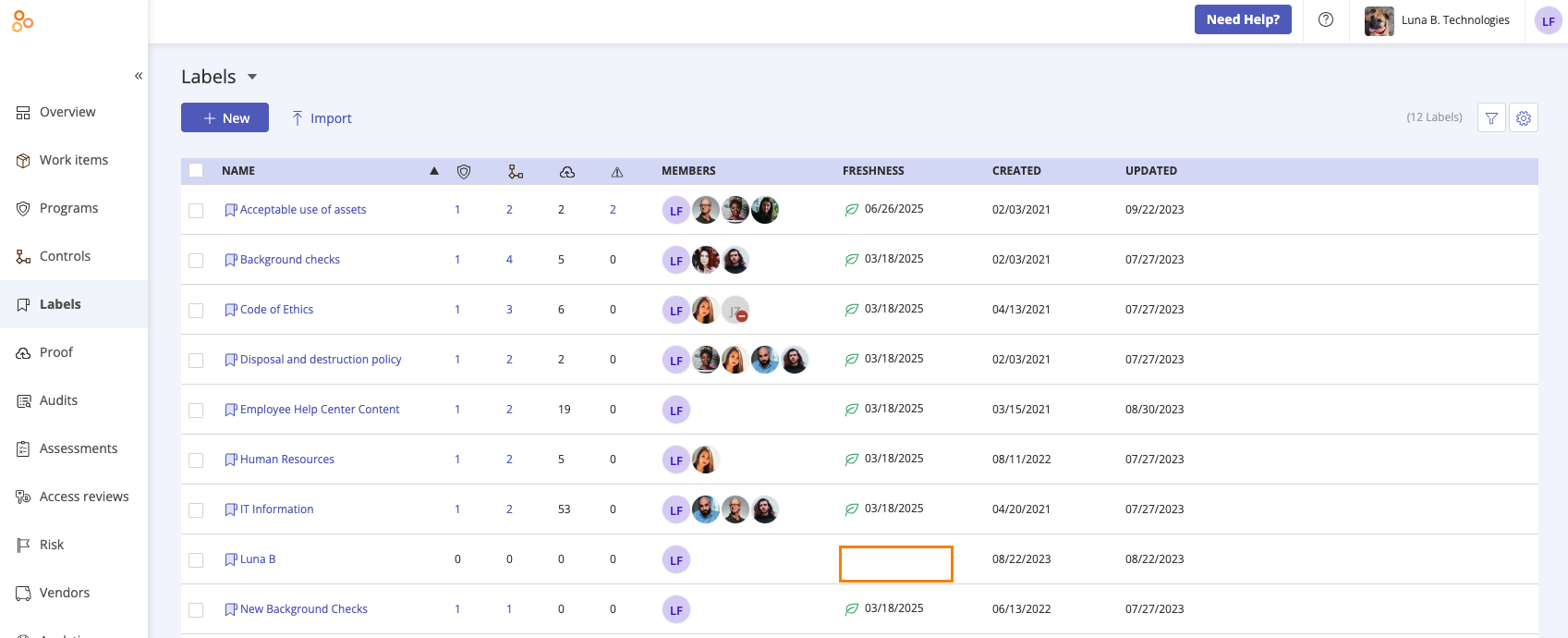Click the Controls sidebar icon
The image size is (1568, 638).
(x=23, y=257)
